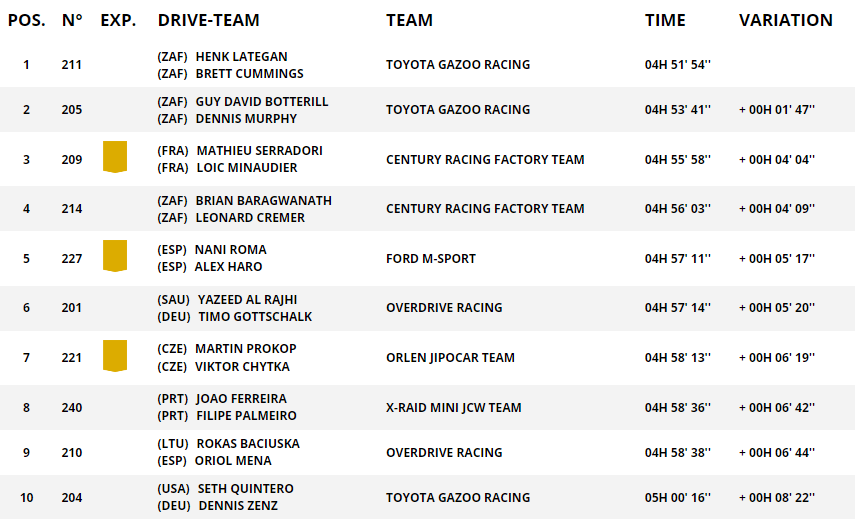Click the yellow badge next to Martin Prokop
Image resolution: width=855 pixels, height=519 pixels.
(x=115, y=356)
